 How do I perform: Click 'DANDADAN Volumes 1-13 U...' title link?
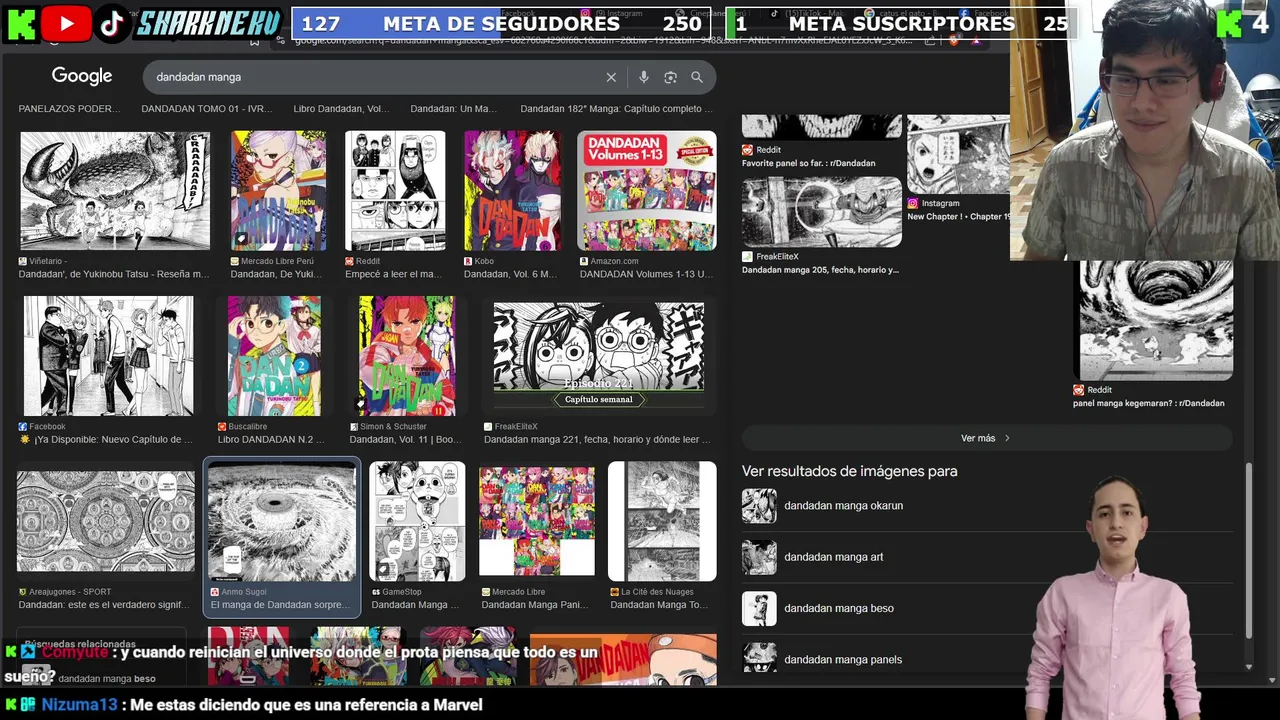click(x=646, y=274)
